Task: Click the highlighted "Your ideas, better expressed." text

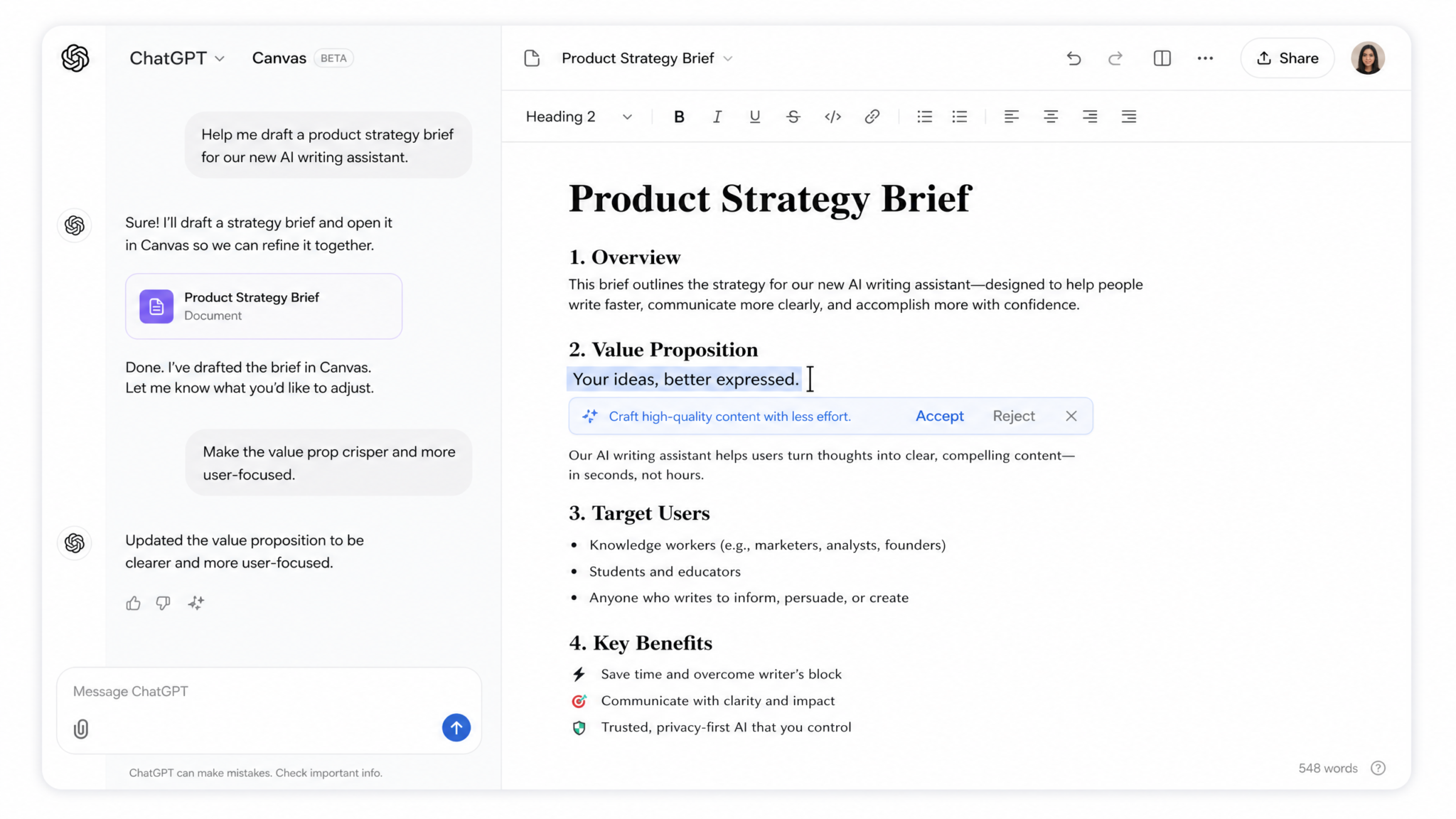Action: (x=685, y=380)
